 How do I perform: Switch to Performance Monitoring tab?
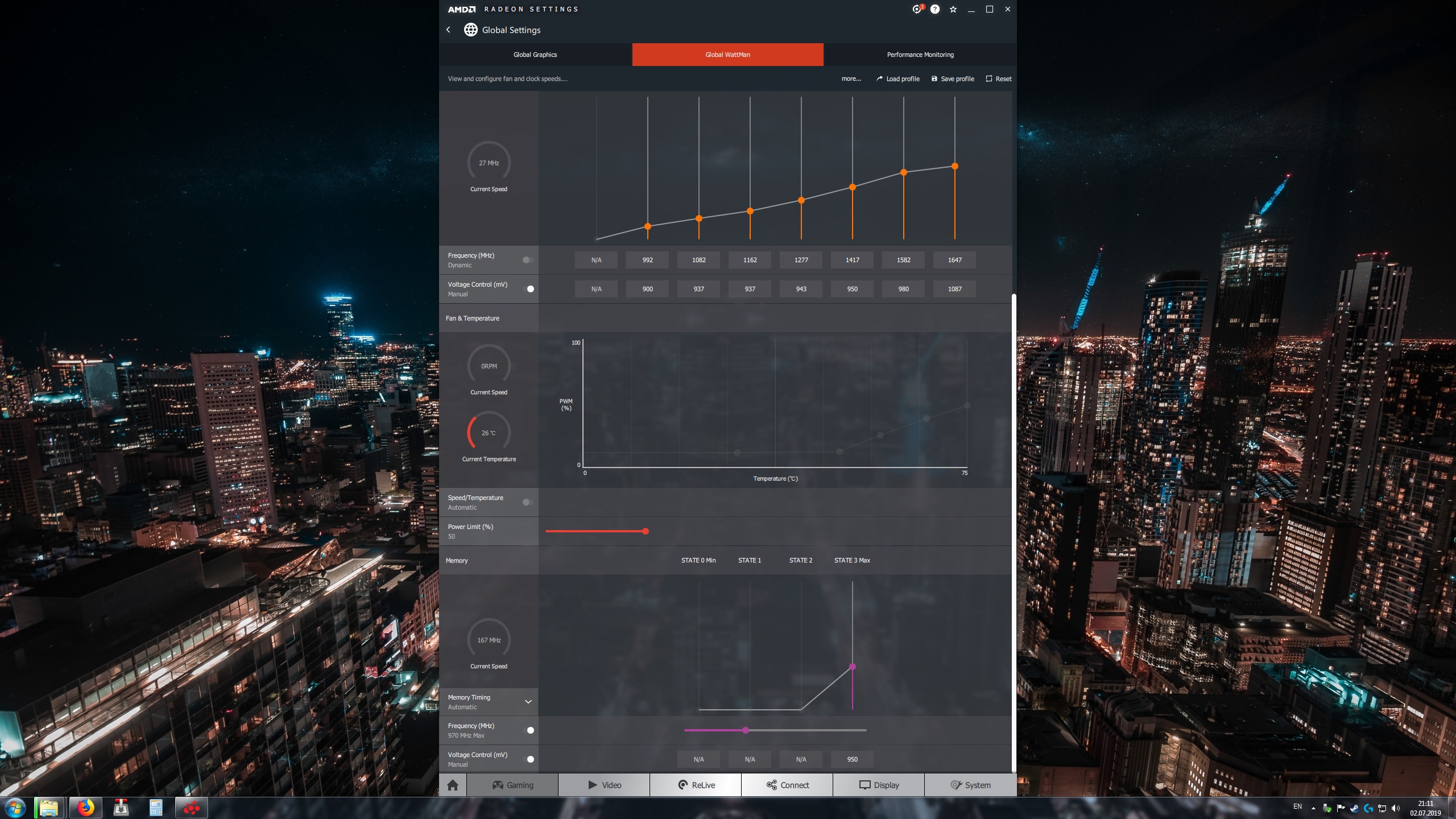pos(920,55)
